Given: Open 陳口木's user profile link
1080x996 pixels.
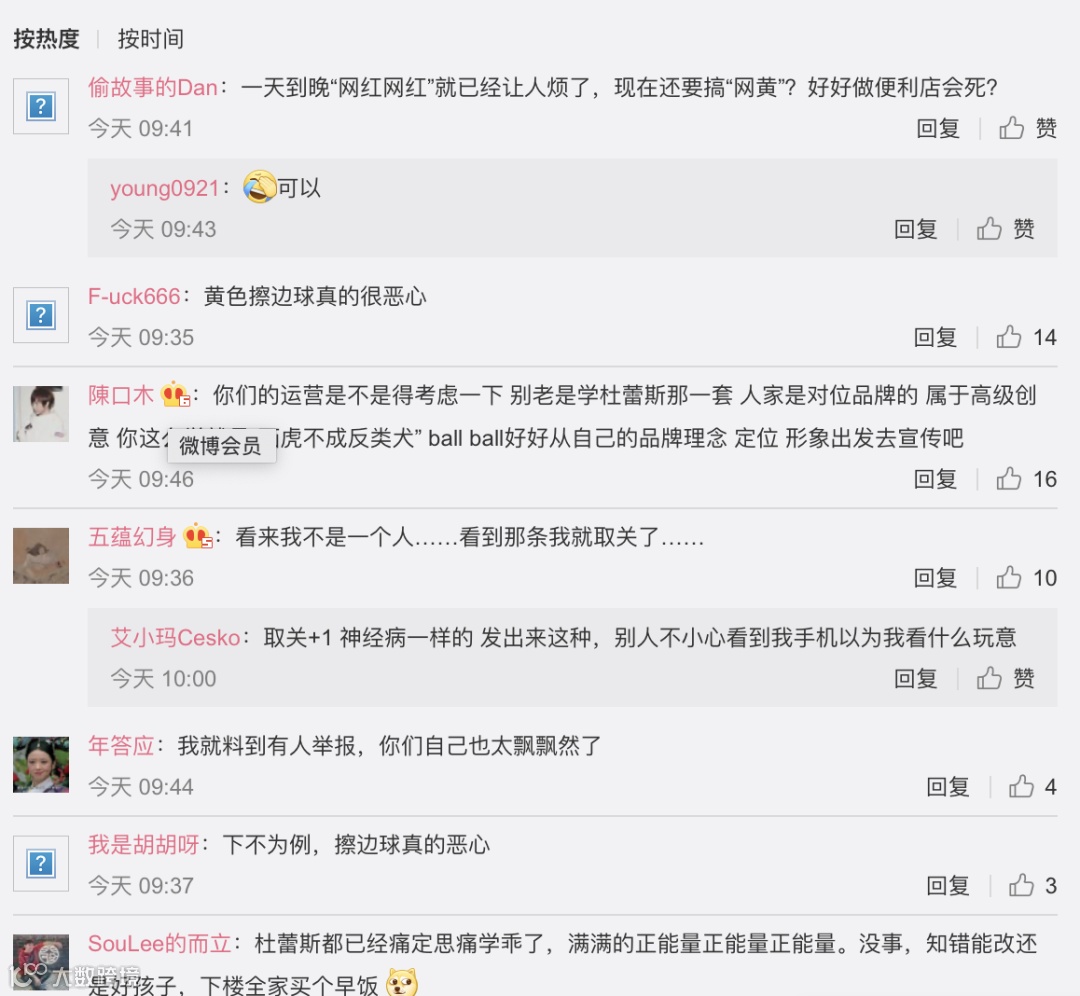Looking at the screenshot, I should click(121, 395).
